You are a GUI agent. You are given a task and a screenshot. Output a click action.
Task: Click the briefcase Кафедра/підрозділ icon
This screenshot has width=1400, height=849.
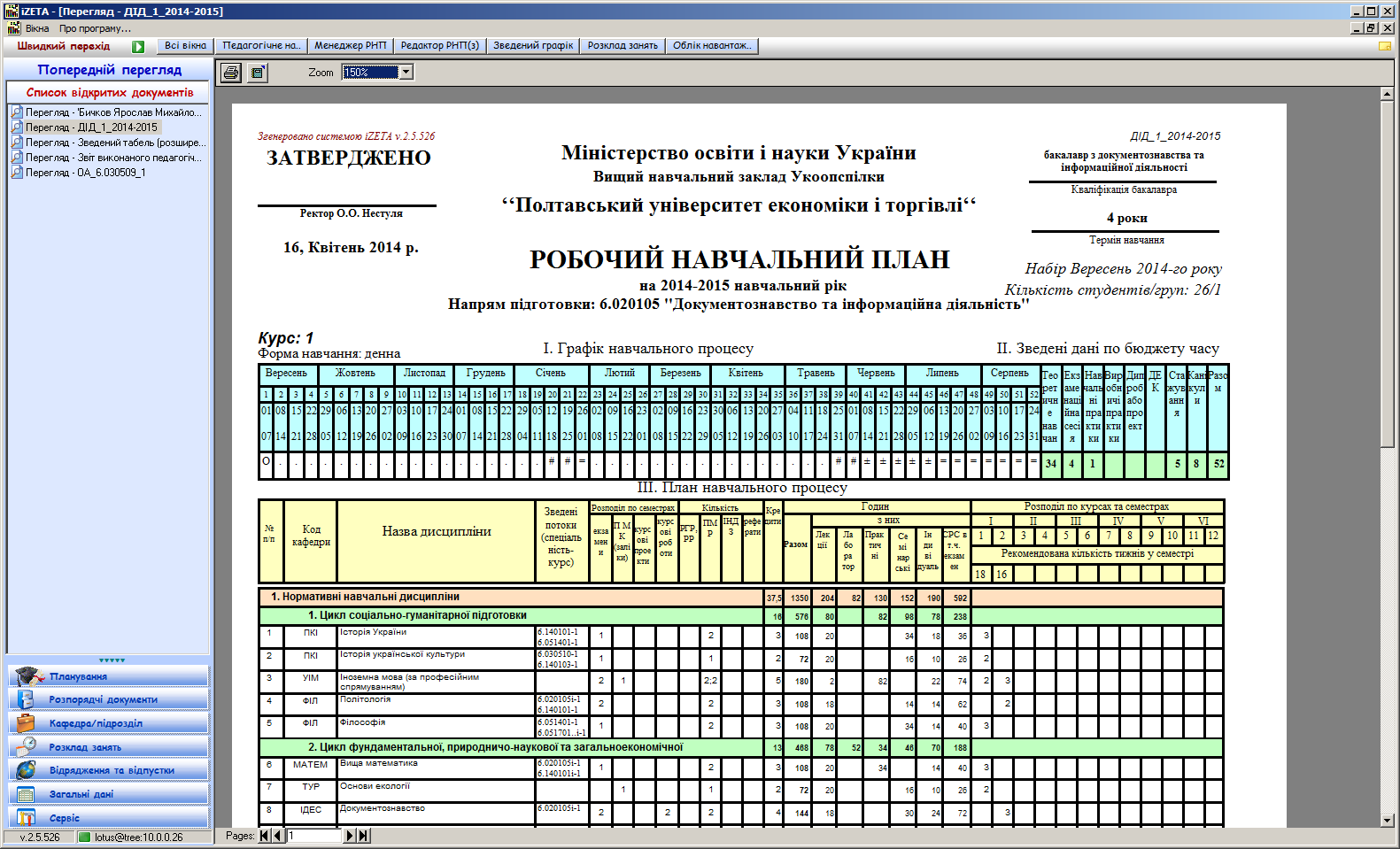pos(27,723)
